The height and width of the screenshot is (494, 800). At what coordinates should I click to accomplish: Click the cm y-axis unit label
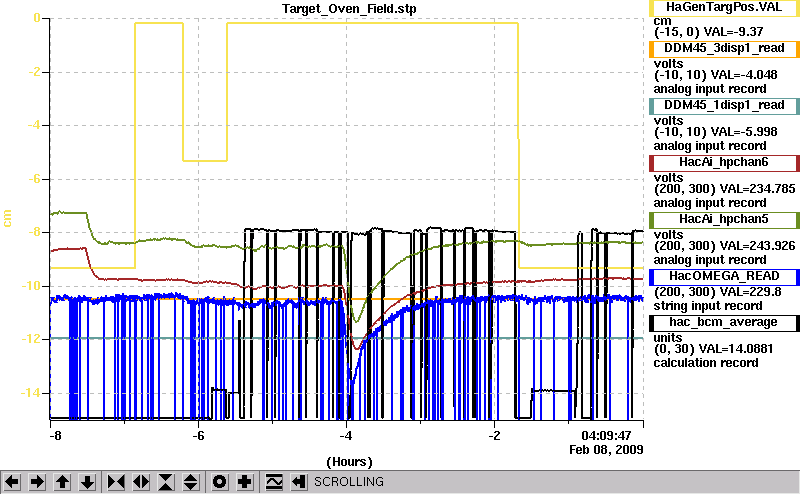pyautogui.click(x=7, y=218)
